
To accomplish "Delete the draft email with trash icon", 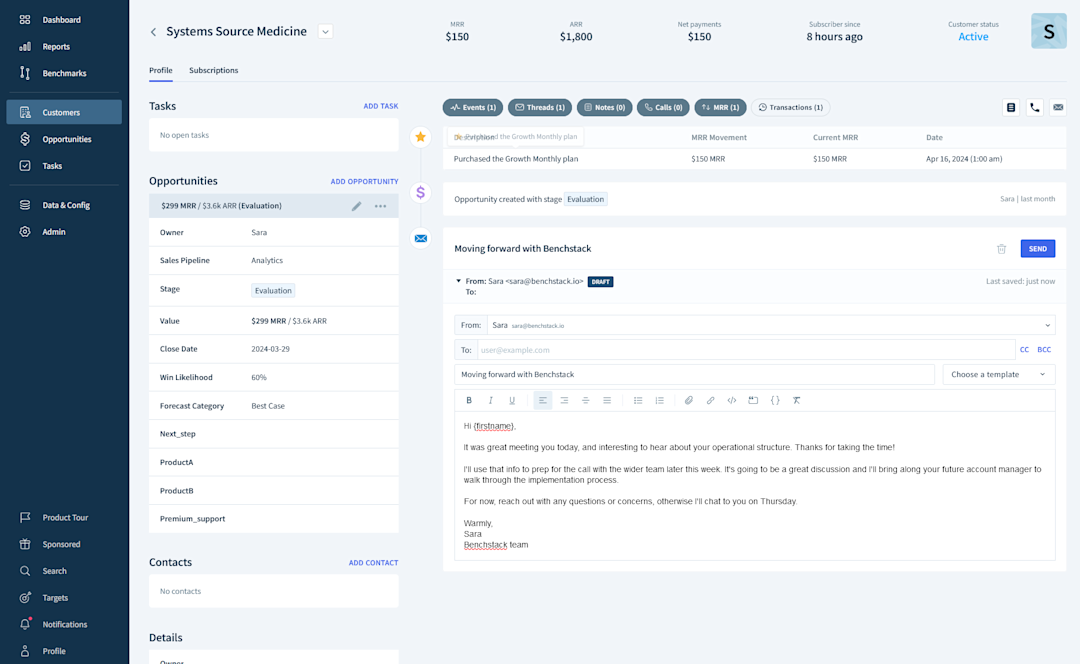I will point(1001,249).
